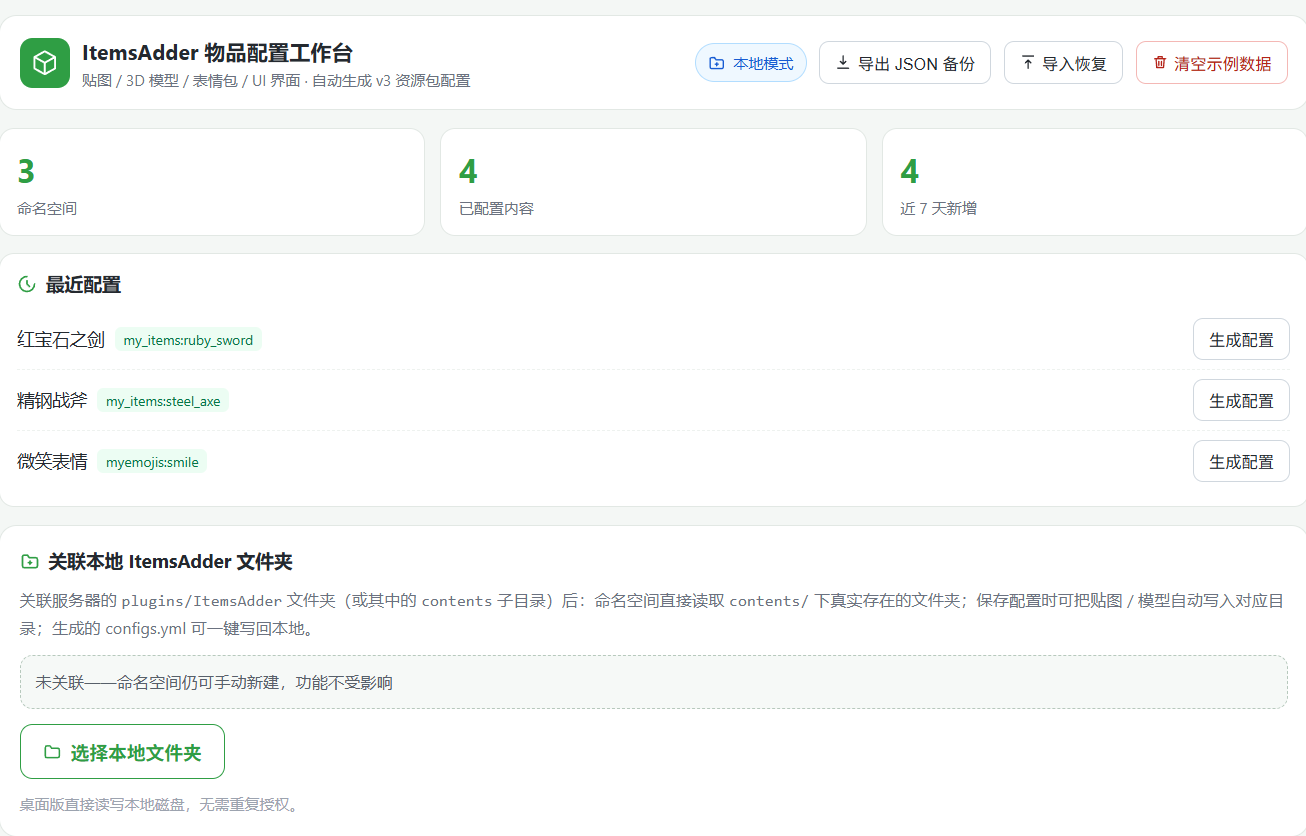Clear sample data via 清空示例数据
This screenshot has height=836, width=1306.
click(1212, 63)
